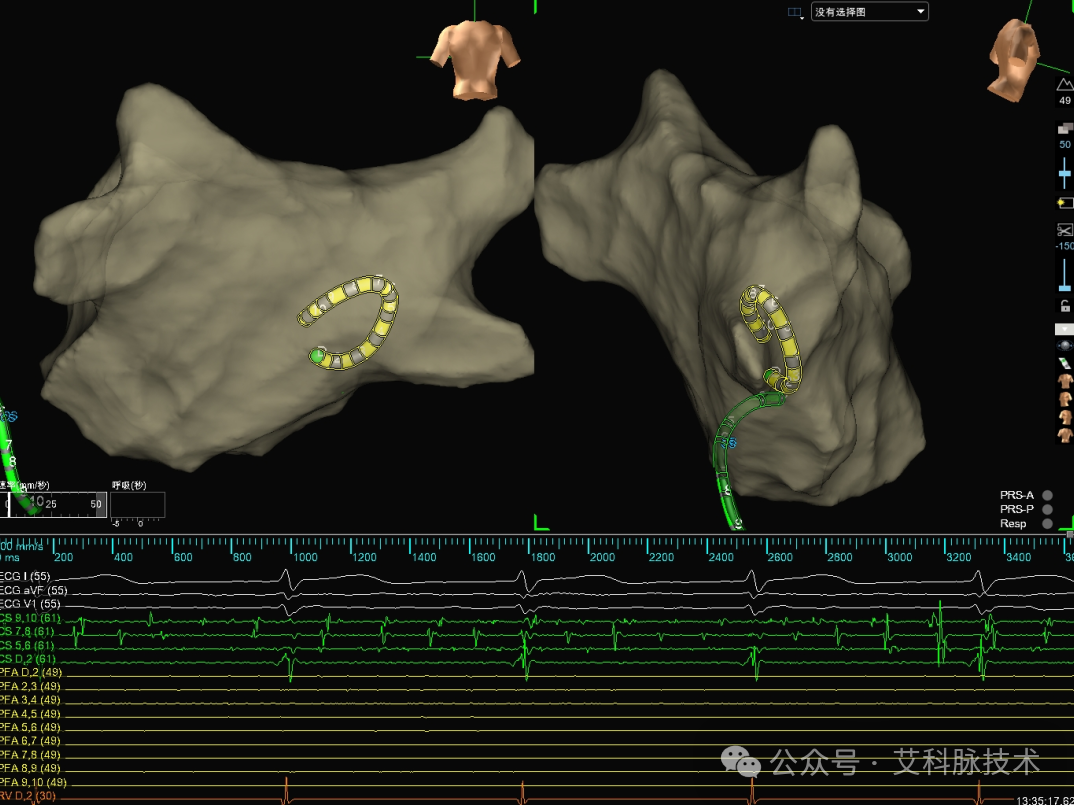Select the PFA 4,5 channel label

(30, 713)
